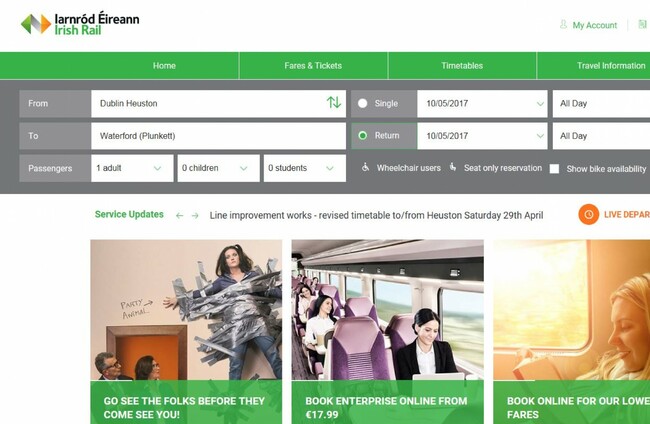The image size is (650, 424).
Task: Enable Show bike availability checkbox
Action: 554,169
